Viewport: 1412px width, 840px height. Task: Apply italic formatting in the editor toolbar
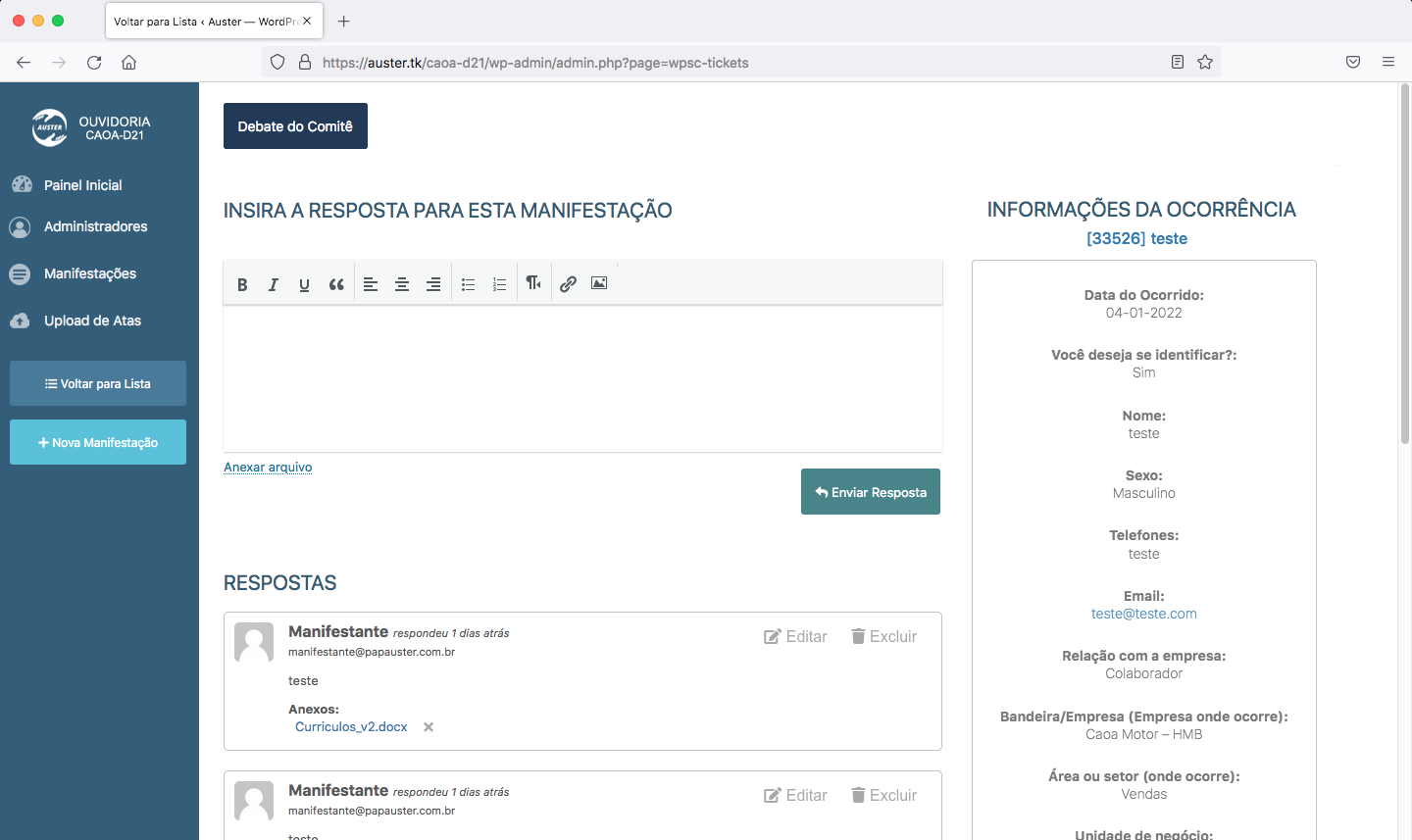[274, 284]
